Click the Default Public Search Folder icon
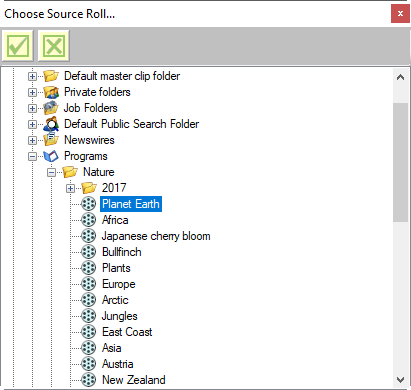This screenshot has height=390, width=411. coord(51,124)
